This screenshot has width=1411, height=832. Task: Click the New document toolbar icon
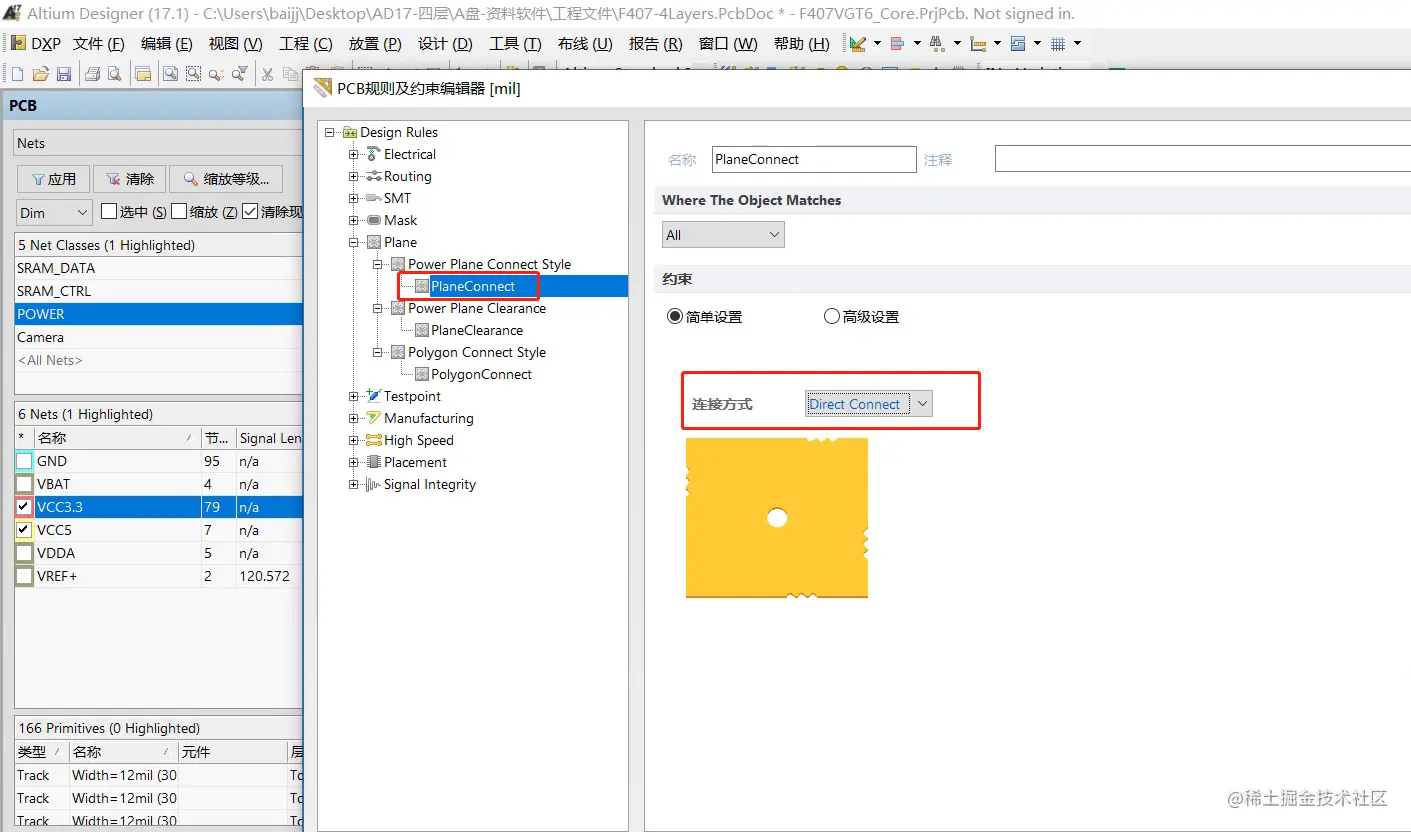[x=17, y=74]
